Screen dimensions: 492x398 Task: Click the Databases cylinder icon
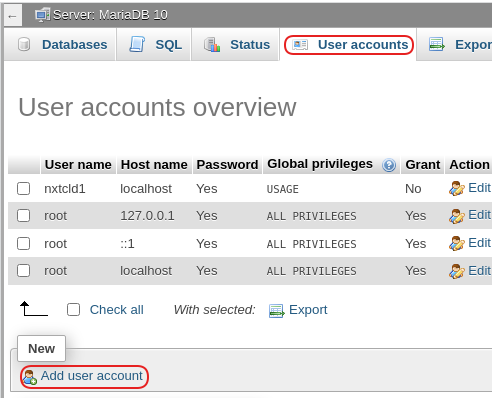point(24,45)
